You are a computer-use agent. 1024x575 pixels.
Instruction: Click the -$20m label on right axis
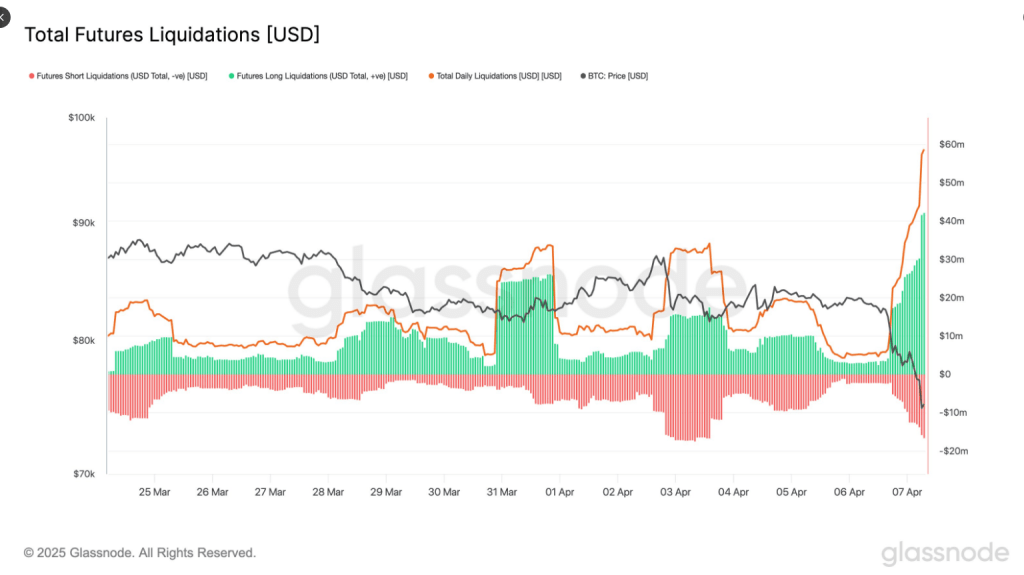pyautogui.click(x=953, y=451)
